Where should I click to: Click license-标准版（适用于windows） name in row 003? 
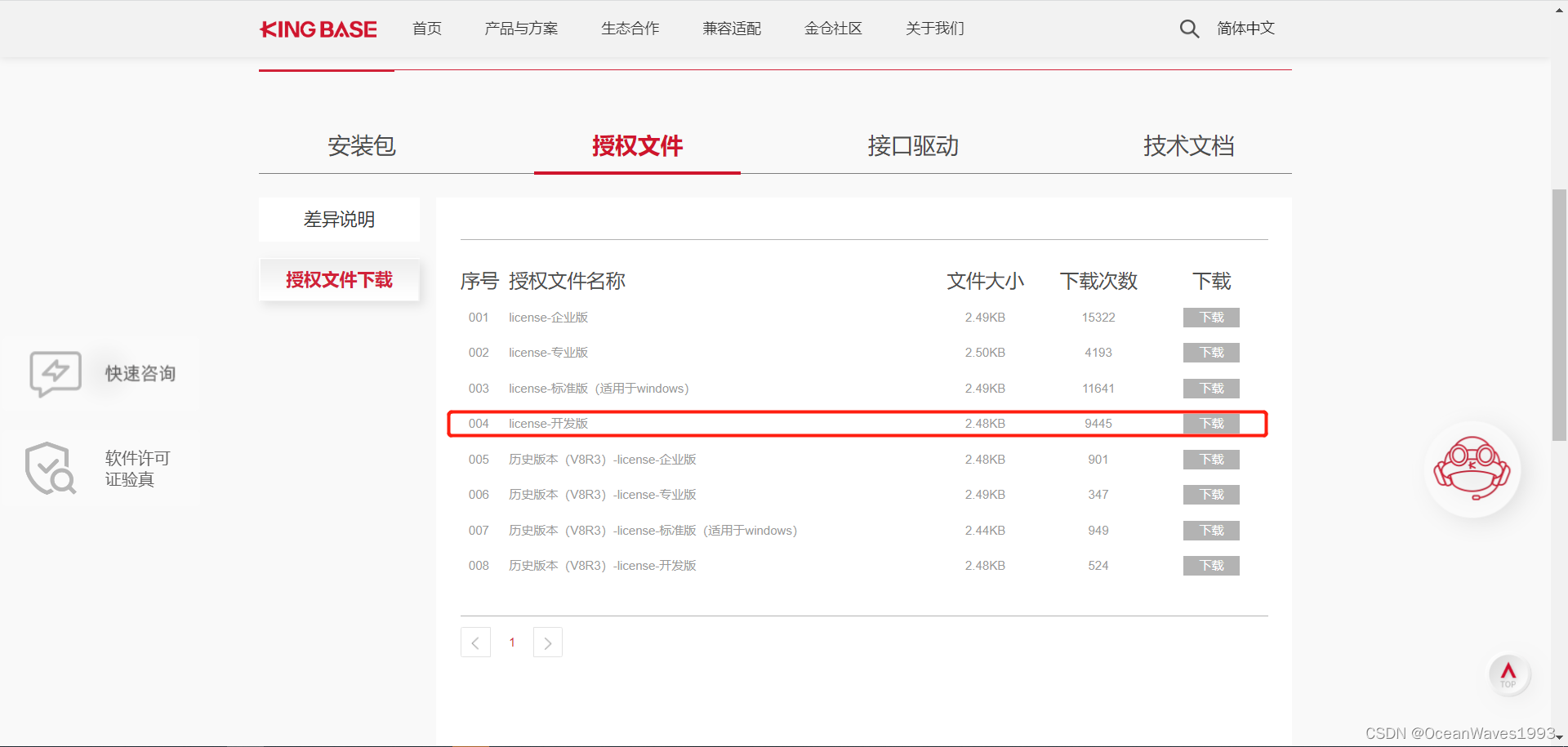point(599,389)
